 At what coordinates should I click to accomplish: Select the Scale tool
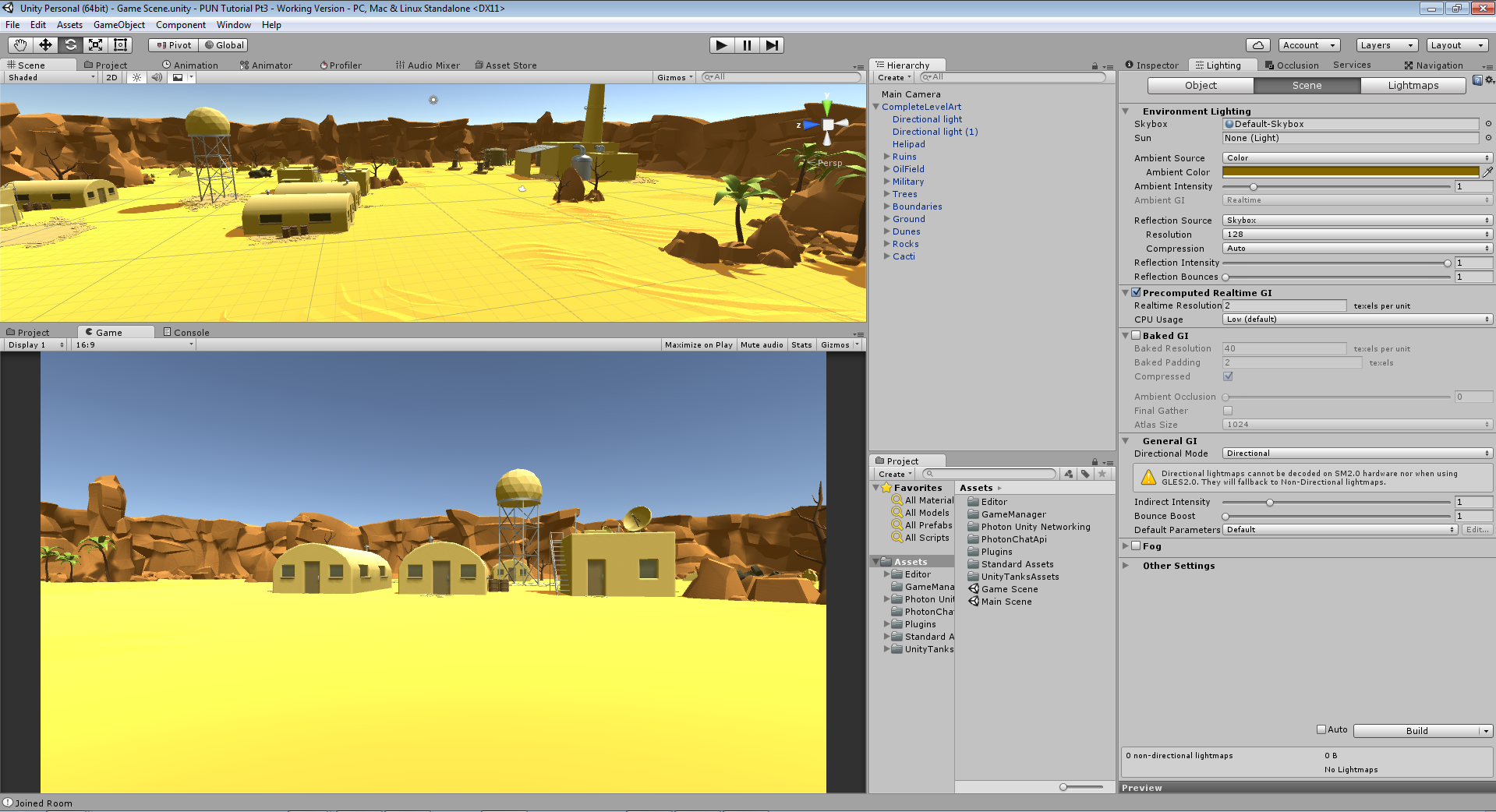click(x=95, y=45)
